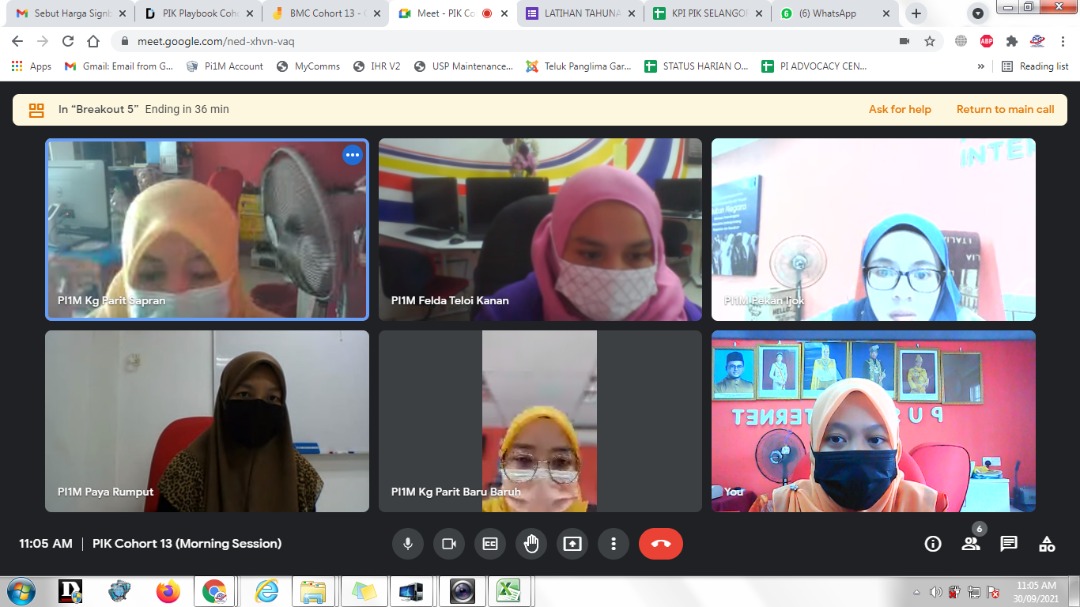Open more options in call controls
Viewport: 1080px width, 607px height.
point(613,544)
